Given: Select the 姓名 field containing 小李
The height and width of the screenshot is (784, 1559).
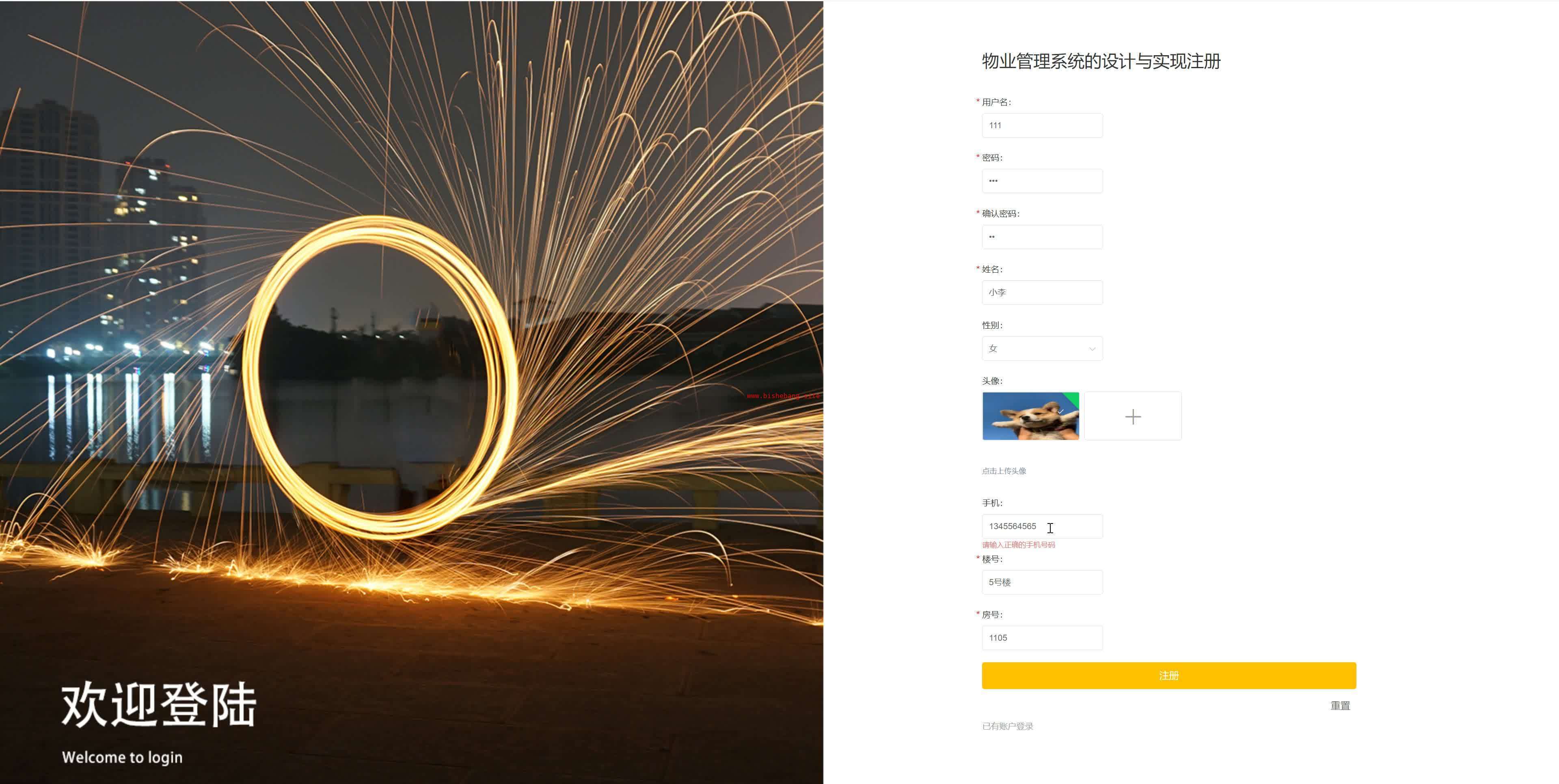Looking at the screenshot, I should [x=1041, y=292].
